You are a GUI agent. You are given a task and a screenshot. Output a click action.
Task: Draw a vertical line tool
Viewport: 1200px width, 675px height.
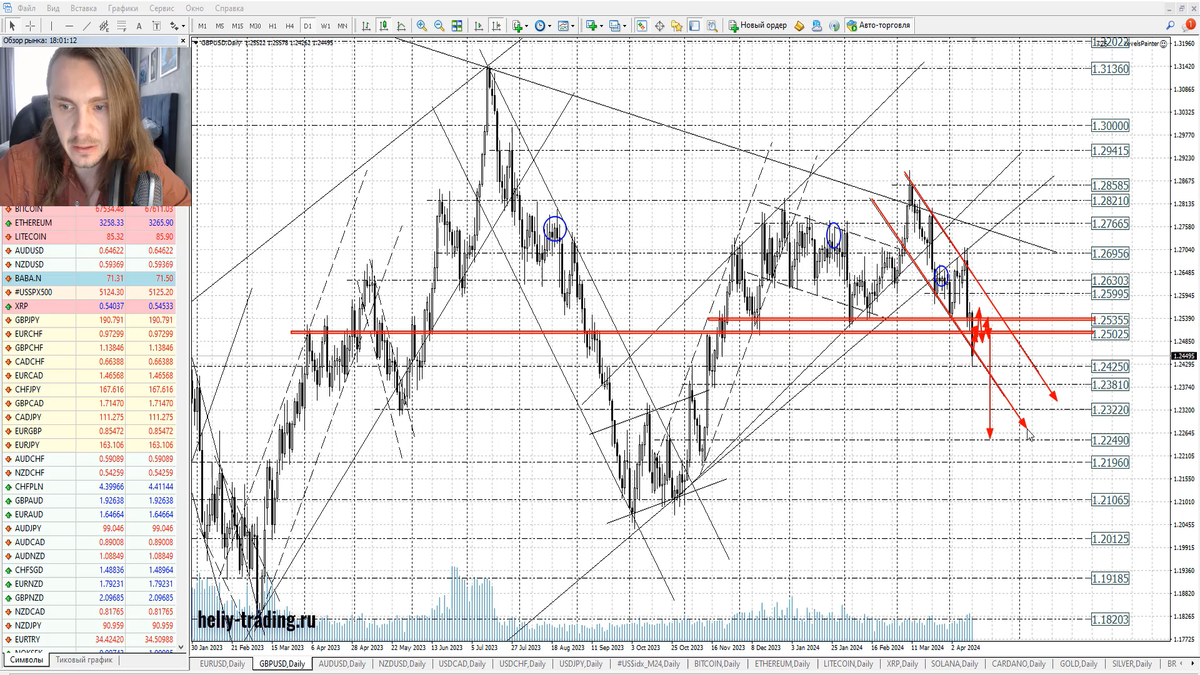(52, 25)
